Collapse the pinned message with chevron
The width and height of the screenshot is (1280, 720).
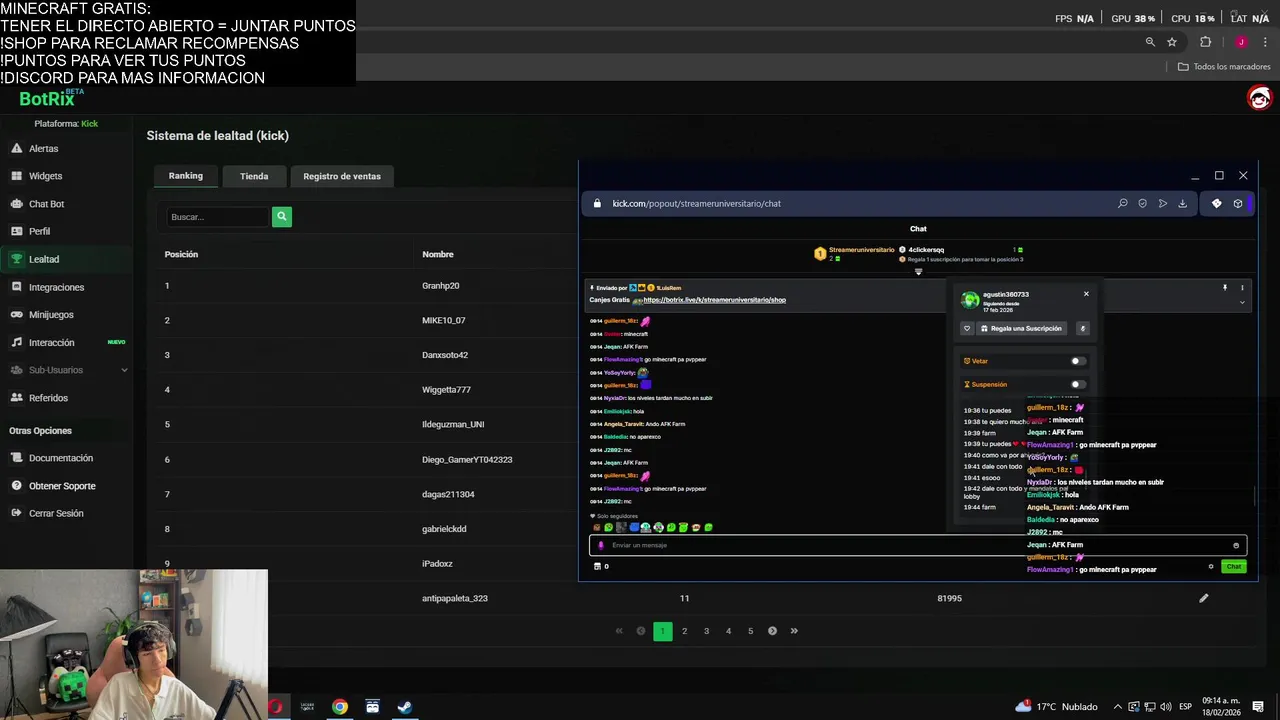point(1242,302)
